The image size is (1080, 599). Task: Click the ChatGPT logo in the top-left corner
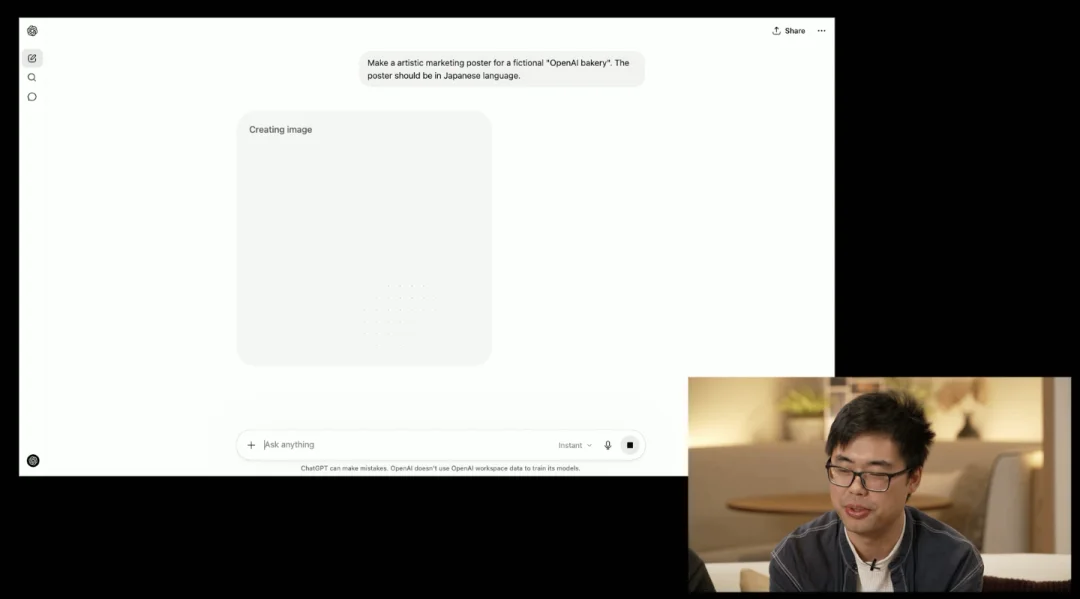pyautogui.click(x=32, y=31)
